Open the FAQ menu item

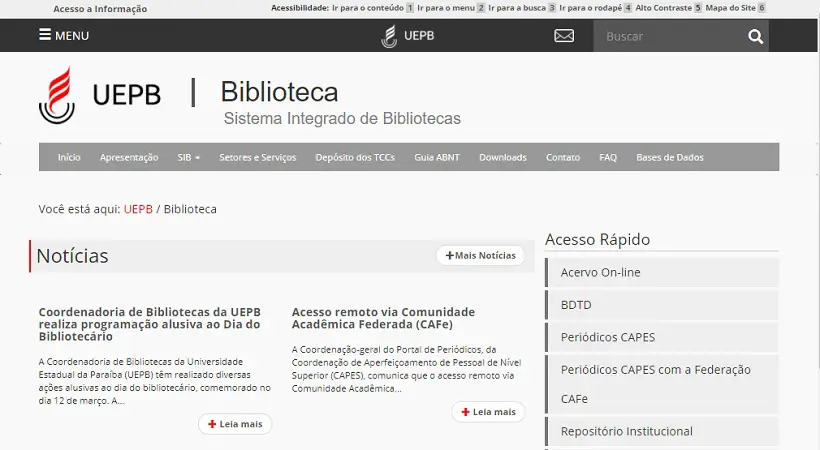(608, 157)
